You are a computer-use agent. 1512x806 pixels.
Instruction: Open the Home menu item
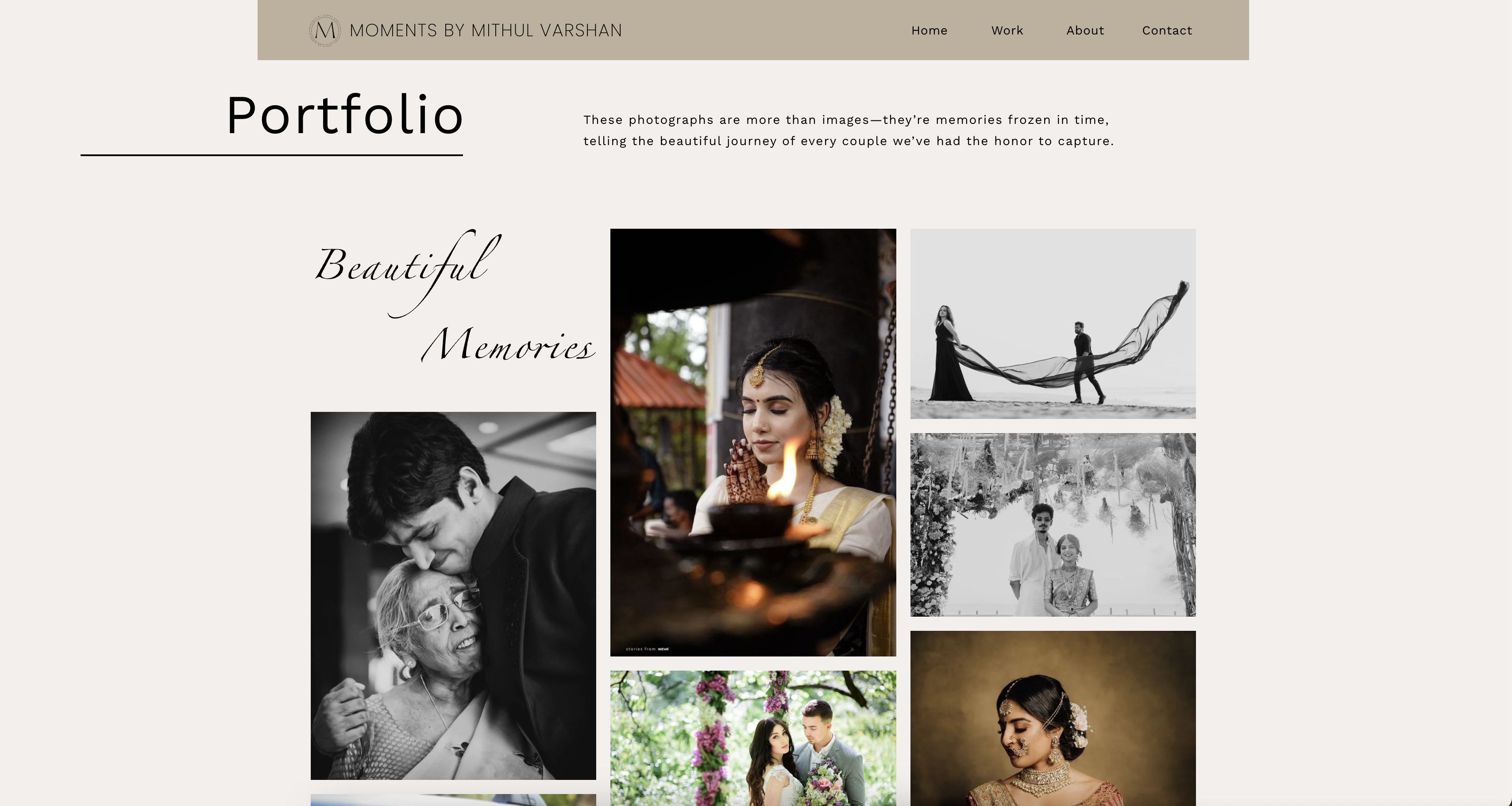click(929, 31)
